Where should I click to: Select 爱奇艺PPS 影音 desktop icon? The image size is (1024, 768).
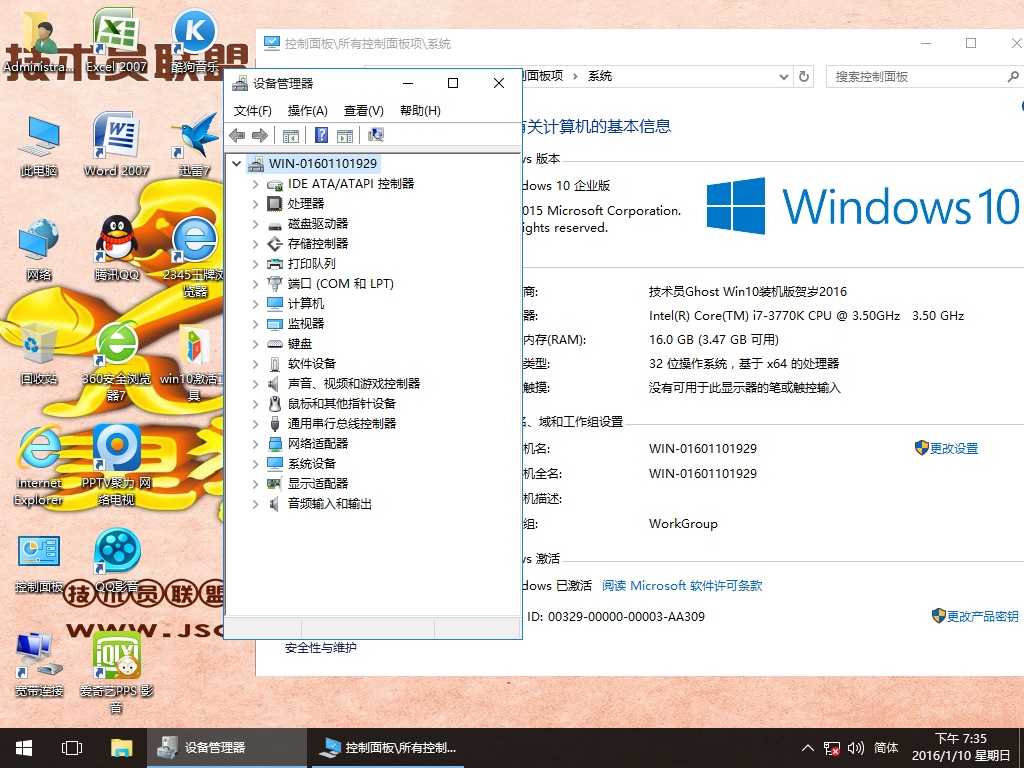tap(116, 673)
